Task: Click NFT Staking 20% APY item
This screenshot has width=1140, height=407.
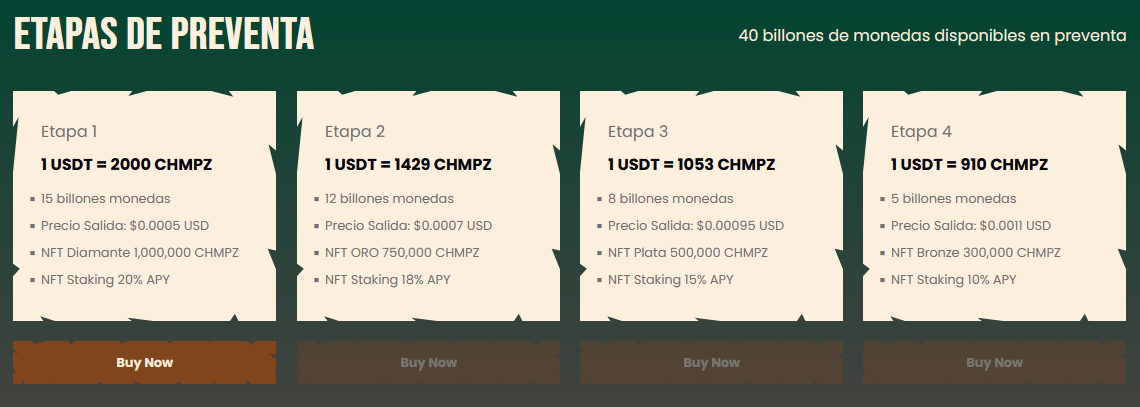Action: coord(105,280)
